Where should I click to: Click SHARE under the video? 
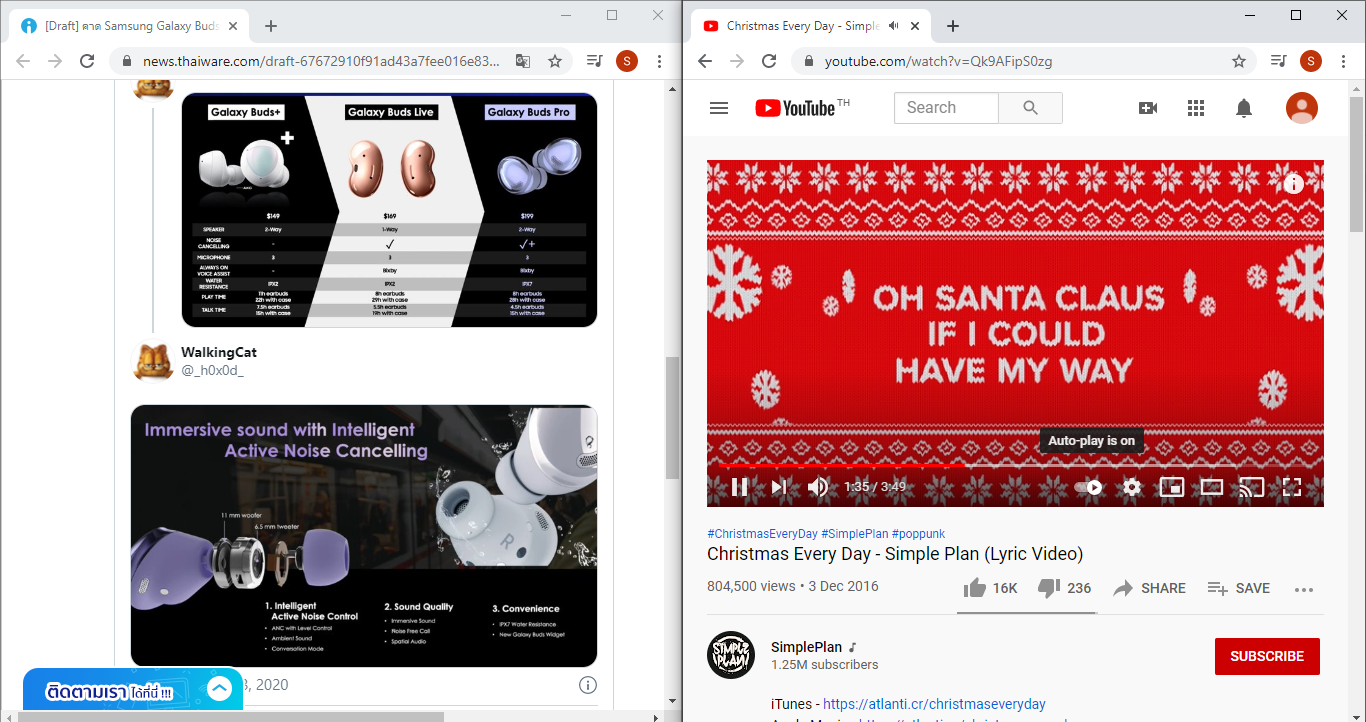coord(1149,588)
